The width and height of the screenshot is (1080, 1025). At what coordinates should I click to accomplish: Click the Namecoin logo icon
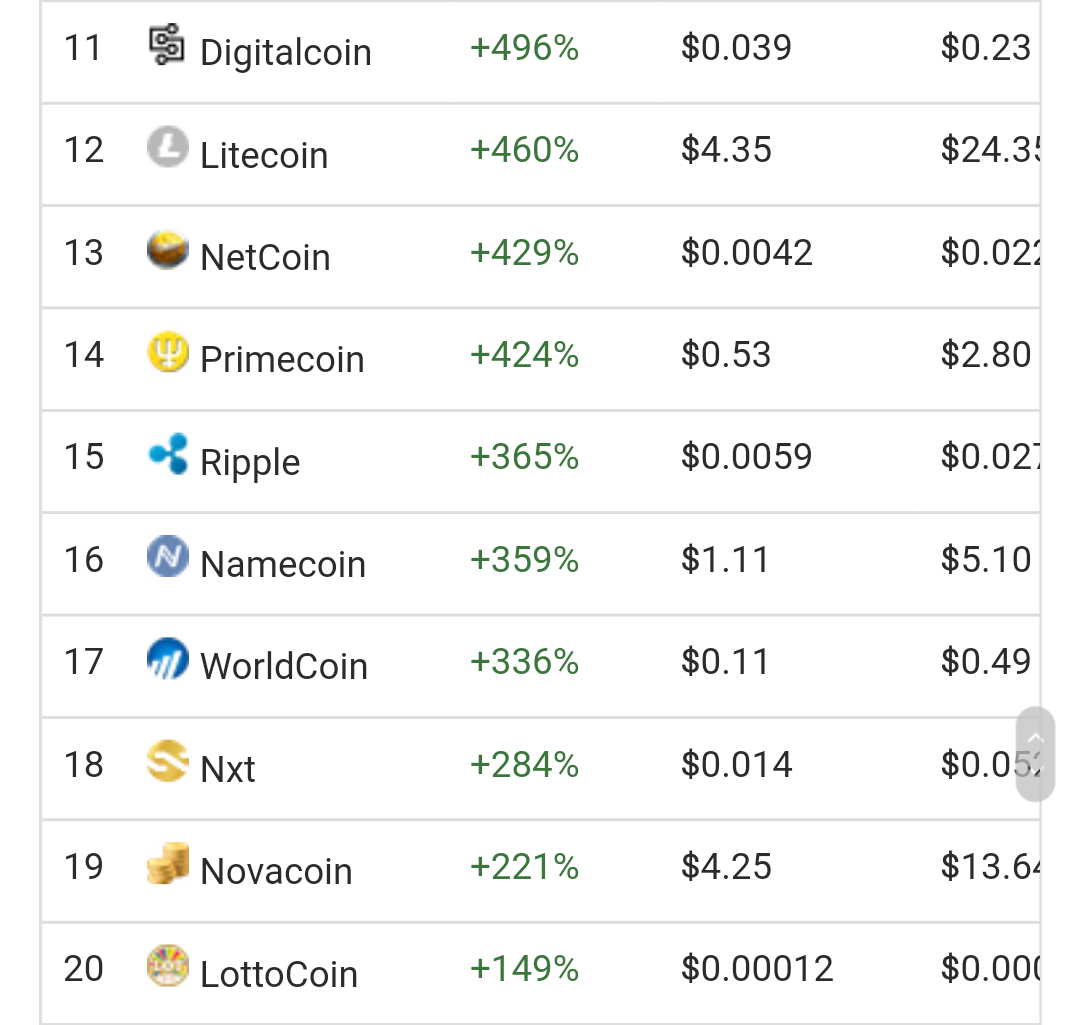167,557
